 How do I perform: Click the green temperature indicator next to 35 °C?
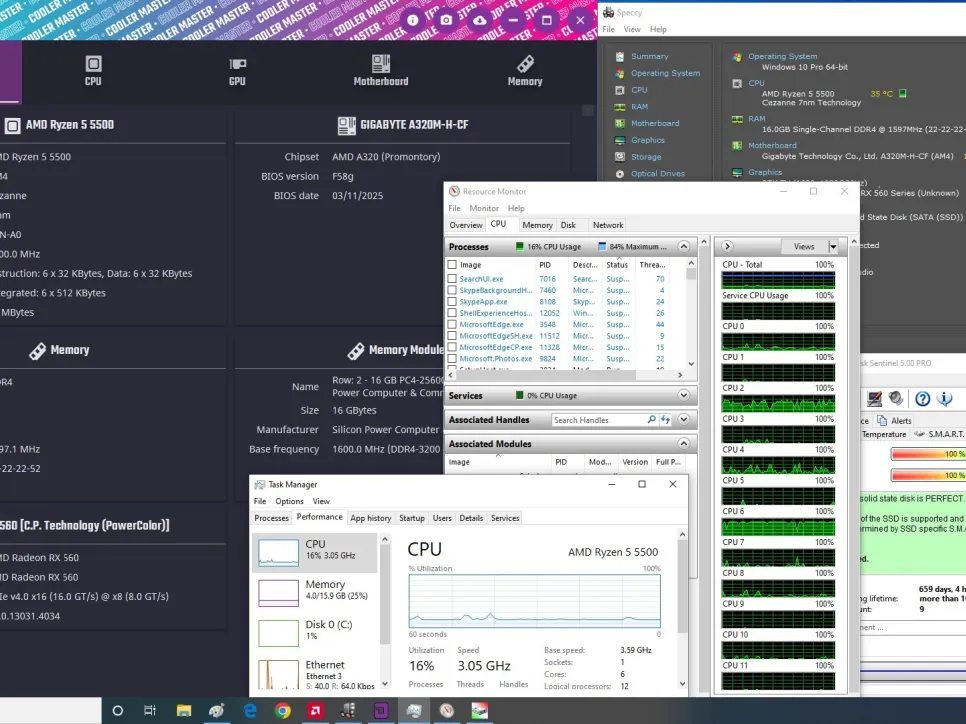pos(903,94)
